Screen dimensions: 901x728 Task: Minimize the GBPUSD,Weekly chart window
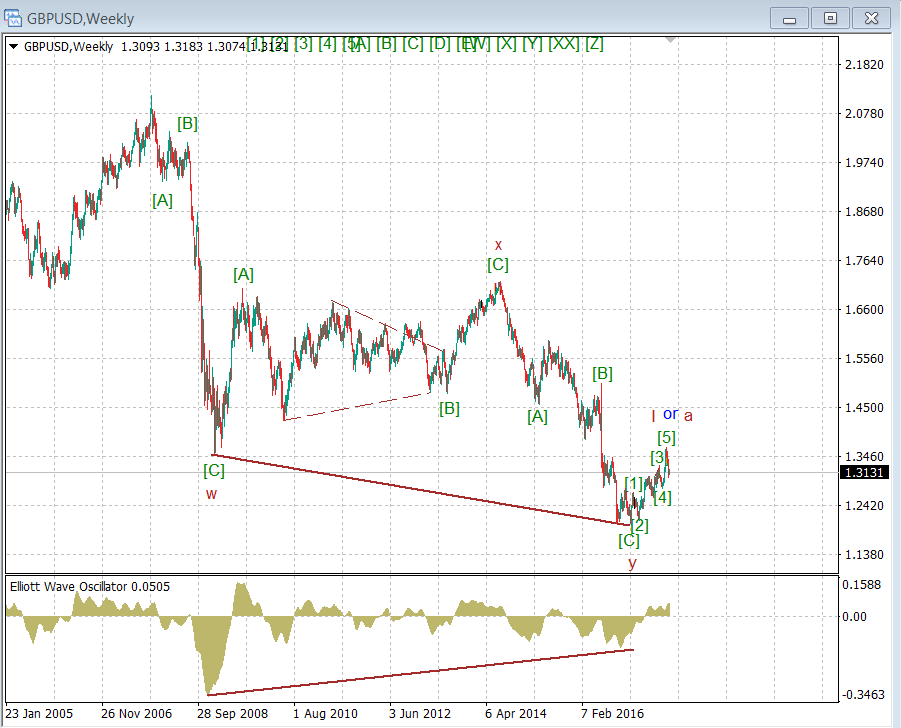789,19
